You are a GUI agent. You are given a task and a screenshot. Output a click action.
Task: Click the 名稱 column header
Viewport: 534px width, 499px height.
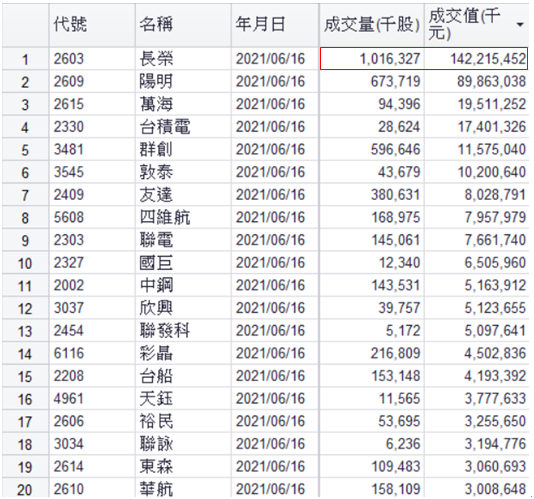click(x=183, y=25)
